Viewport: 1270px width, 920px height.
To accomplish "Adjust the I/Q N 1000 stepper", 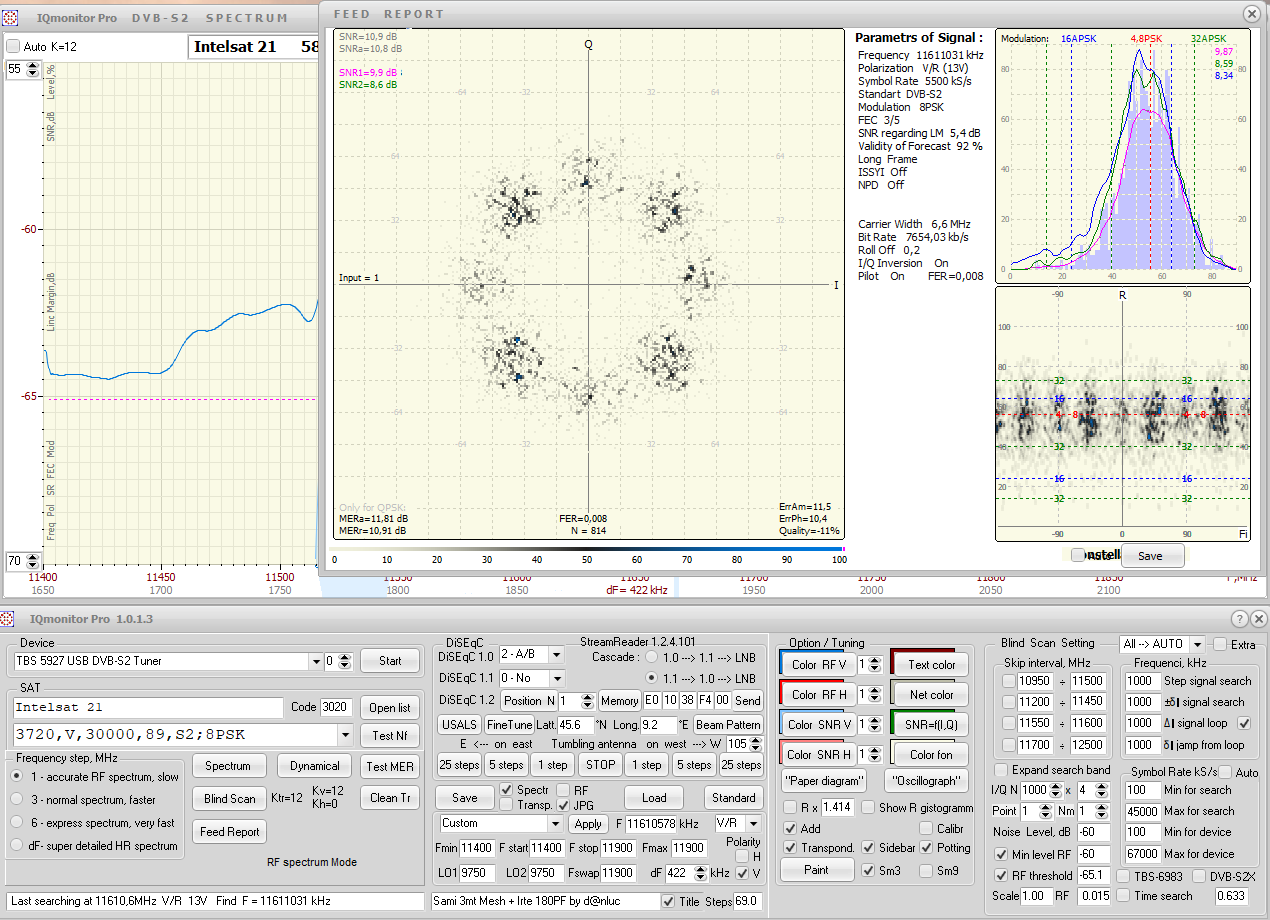I will click(x=1054, y=790).
